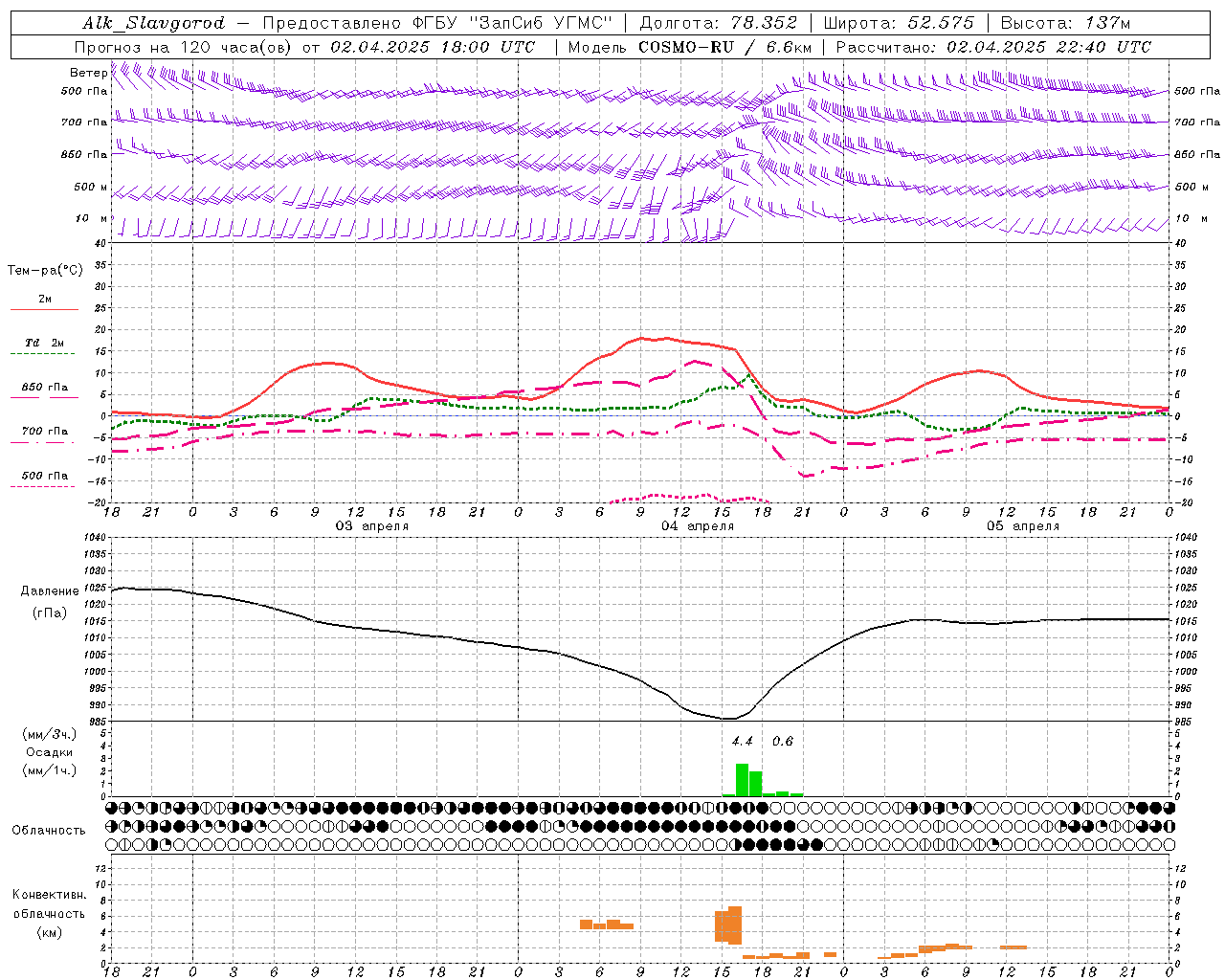
Task: Click the (мм/3ч.) unit label
Action: 49,734
